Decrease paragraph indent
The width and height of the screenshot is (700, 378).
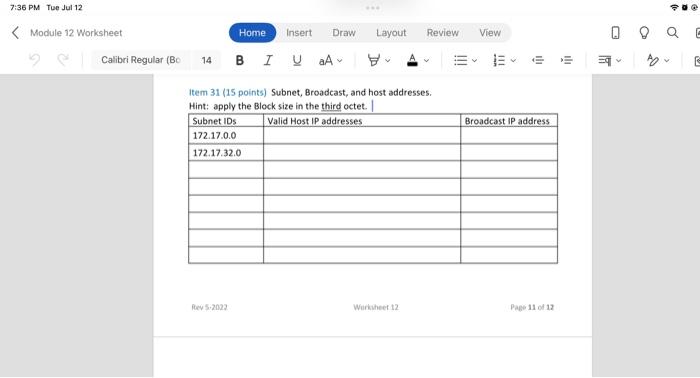coord(538,60)
